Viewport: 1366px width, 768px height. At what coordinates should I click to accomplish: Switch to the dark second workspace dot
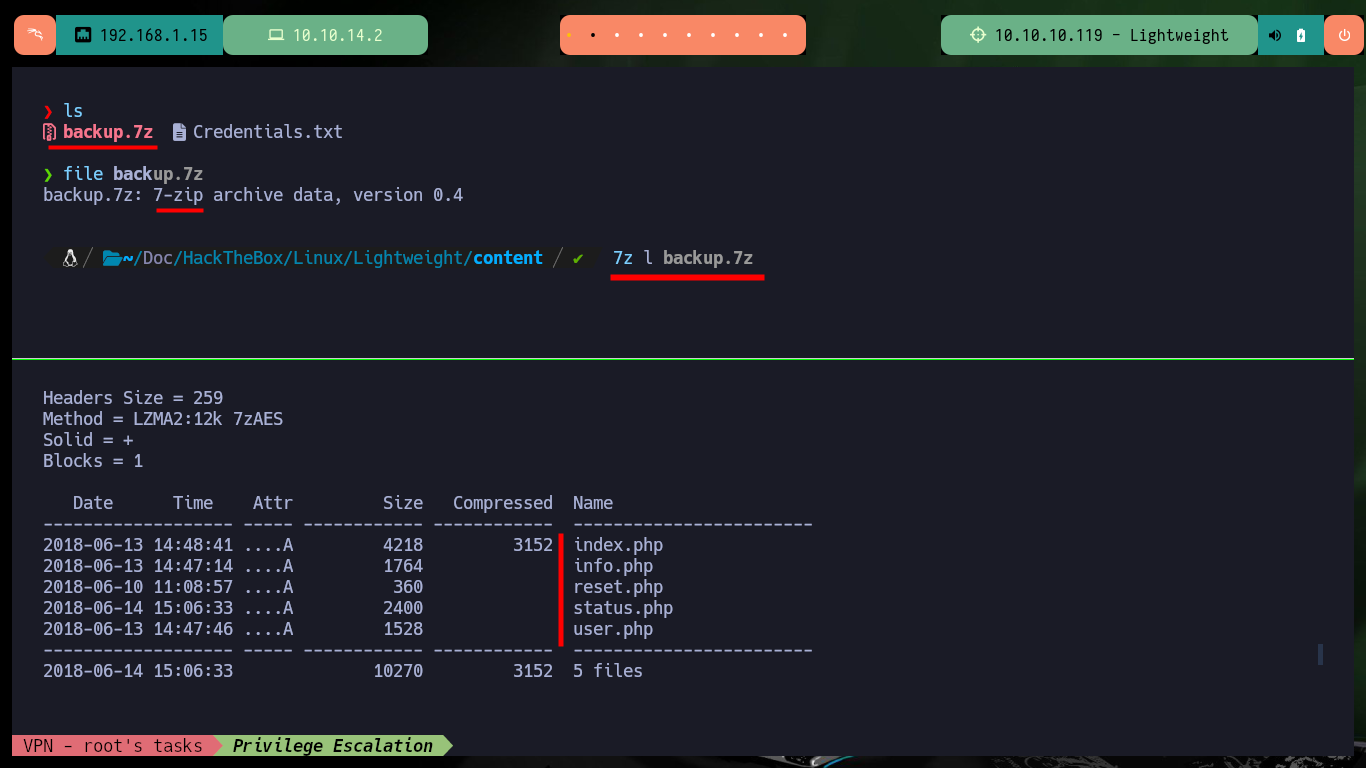(x=593, y=35)
